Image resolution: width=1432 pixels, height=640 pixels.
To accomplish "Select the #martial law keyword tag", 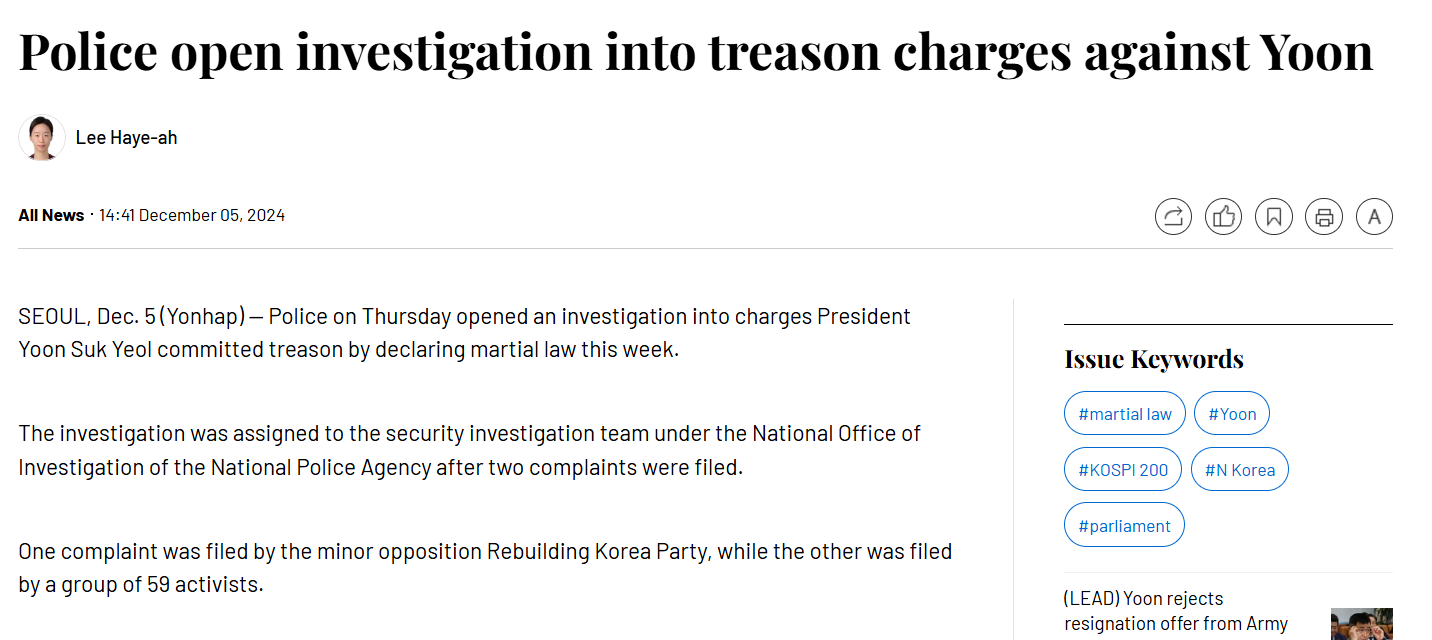I will [x=1124, y=414].
